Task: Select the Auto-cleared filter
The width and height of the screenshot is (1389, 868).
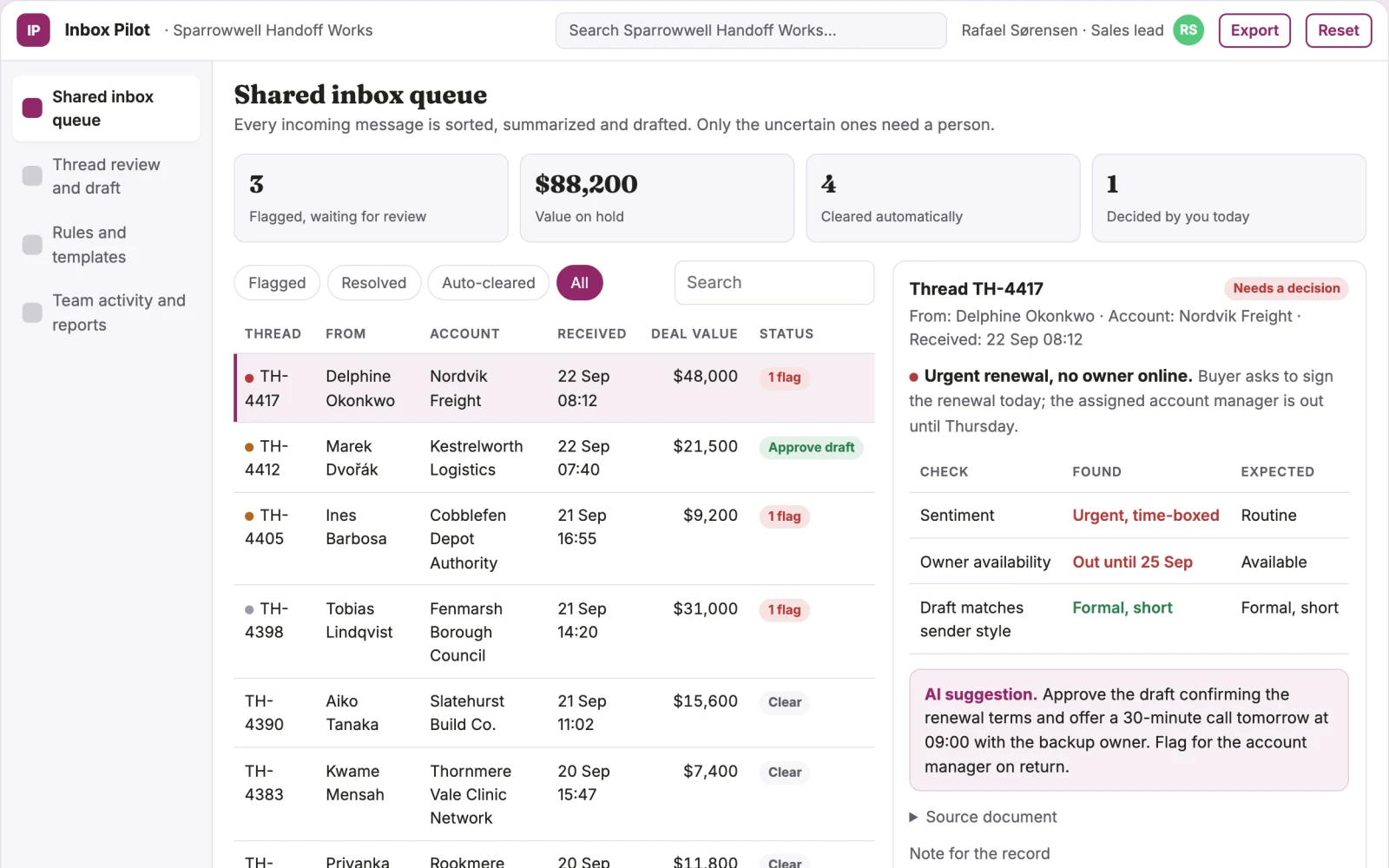Action: [488, 283]
